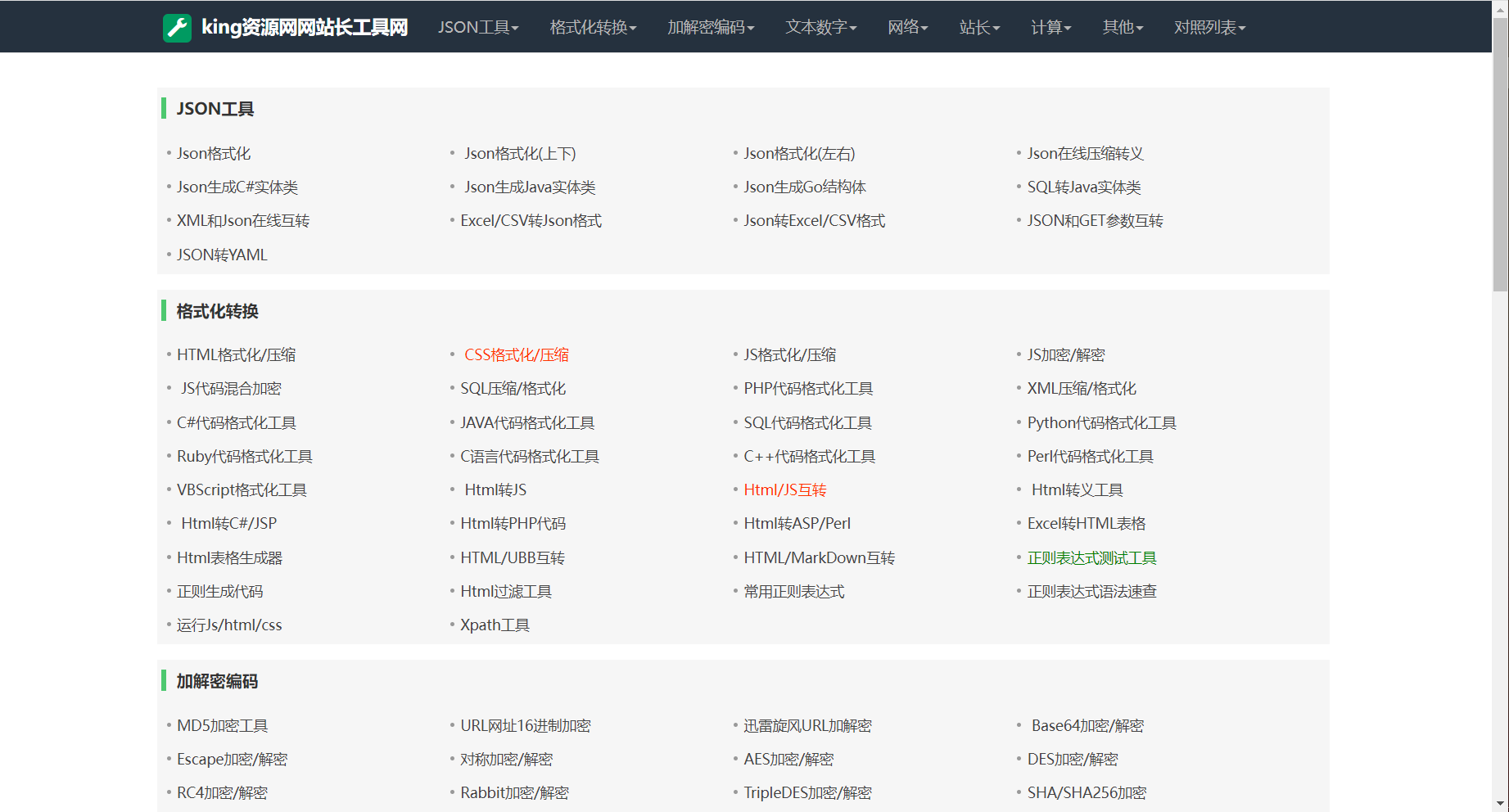Open the 计算 navigation menu

1050,27
